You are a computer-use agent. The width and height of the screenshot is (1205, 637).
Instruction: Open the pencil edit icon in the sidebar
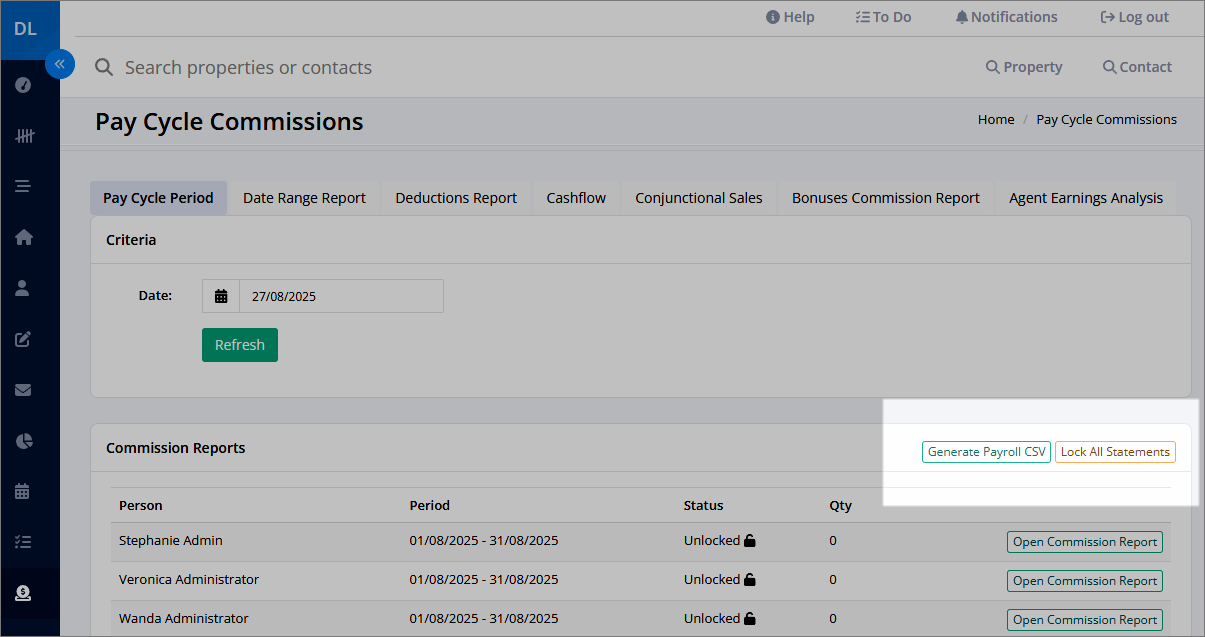pos(24,339)
